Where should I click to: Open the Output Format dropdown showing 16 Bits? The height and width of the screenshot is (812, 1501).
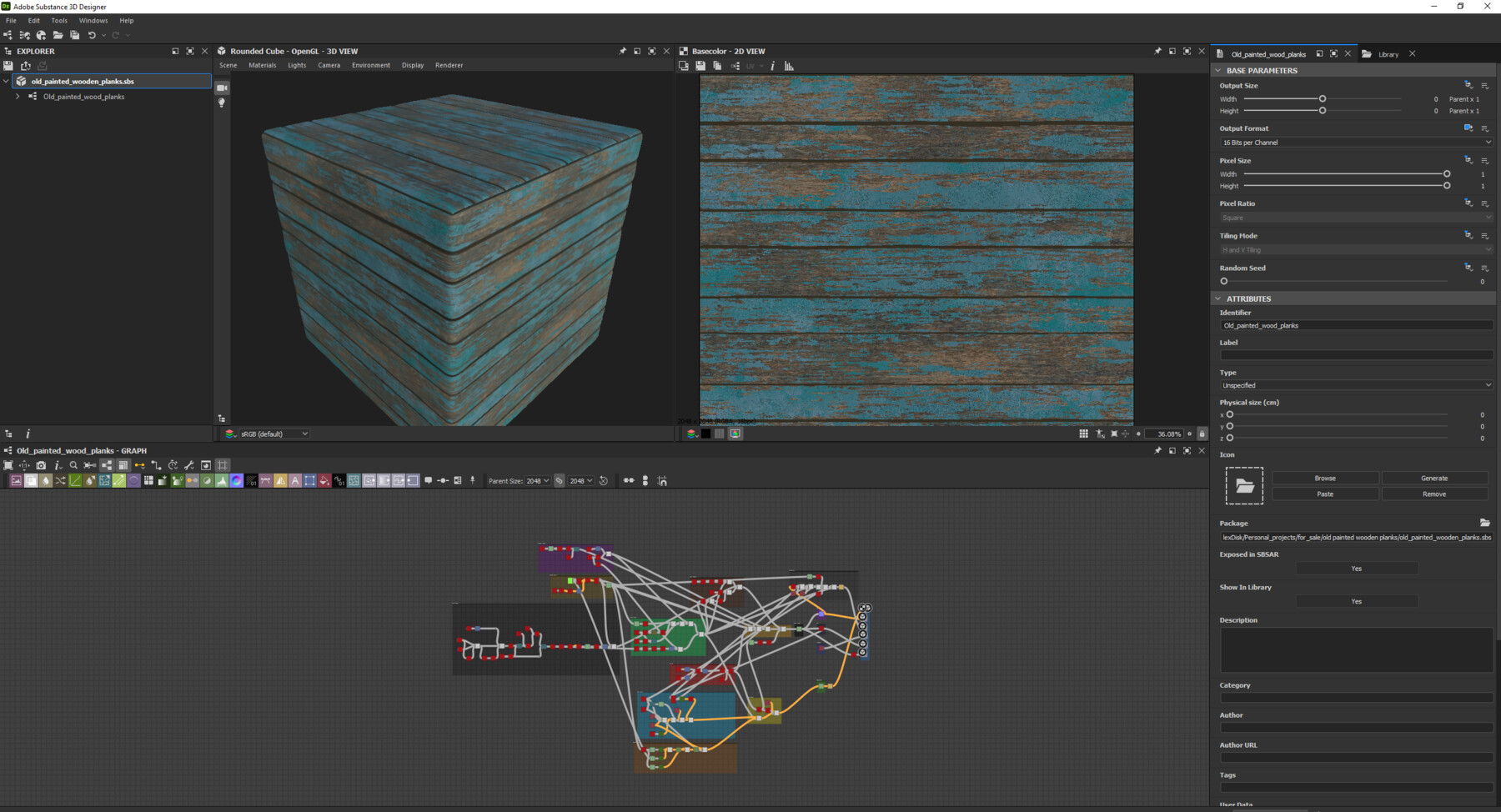coord(1355,142)
